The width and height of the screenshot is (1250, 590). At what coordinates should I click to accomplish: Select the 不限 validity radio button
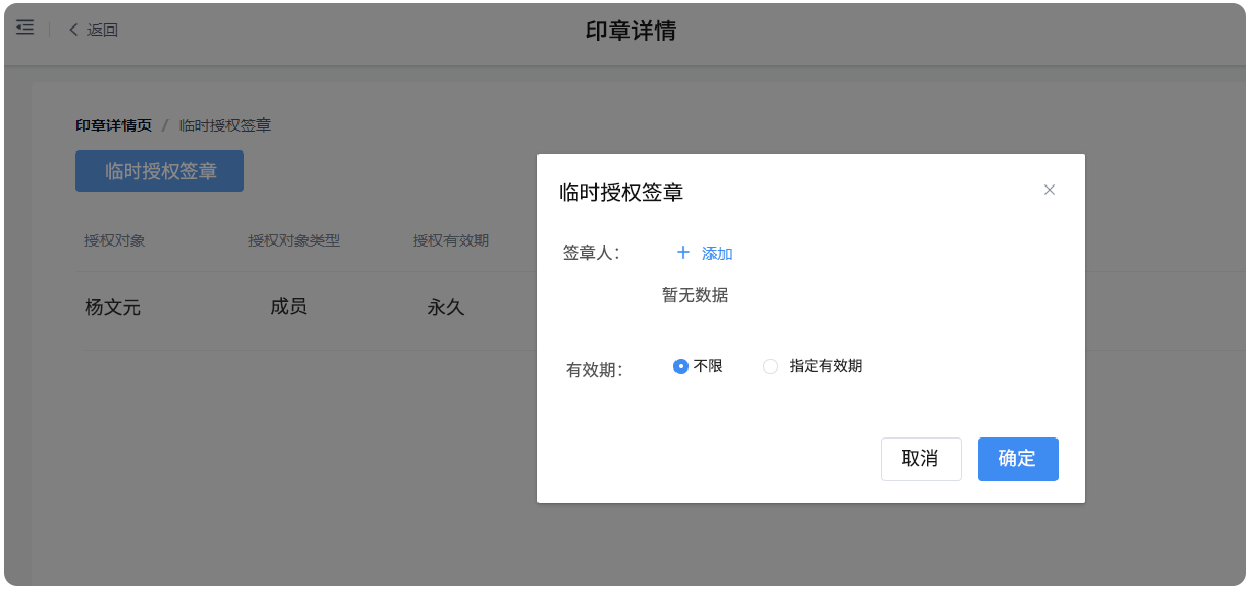pyautogui.click(x=681, y=366)
